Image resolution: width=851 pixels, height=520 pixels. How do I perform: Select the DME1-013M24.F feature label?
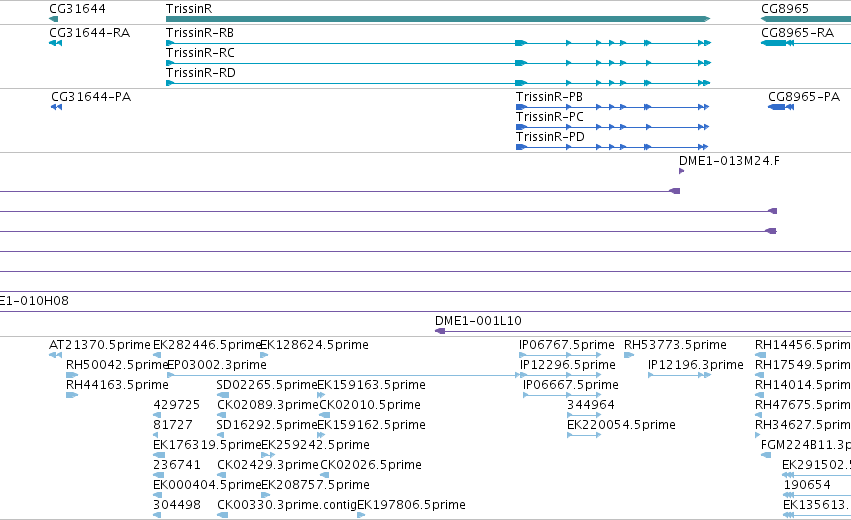click(x=729, y=161)
